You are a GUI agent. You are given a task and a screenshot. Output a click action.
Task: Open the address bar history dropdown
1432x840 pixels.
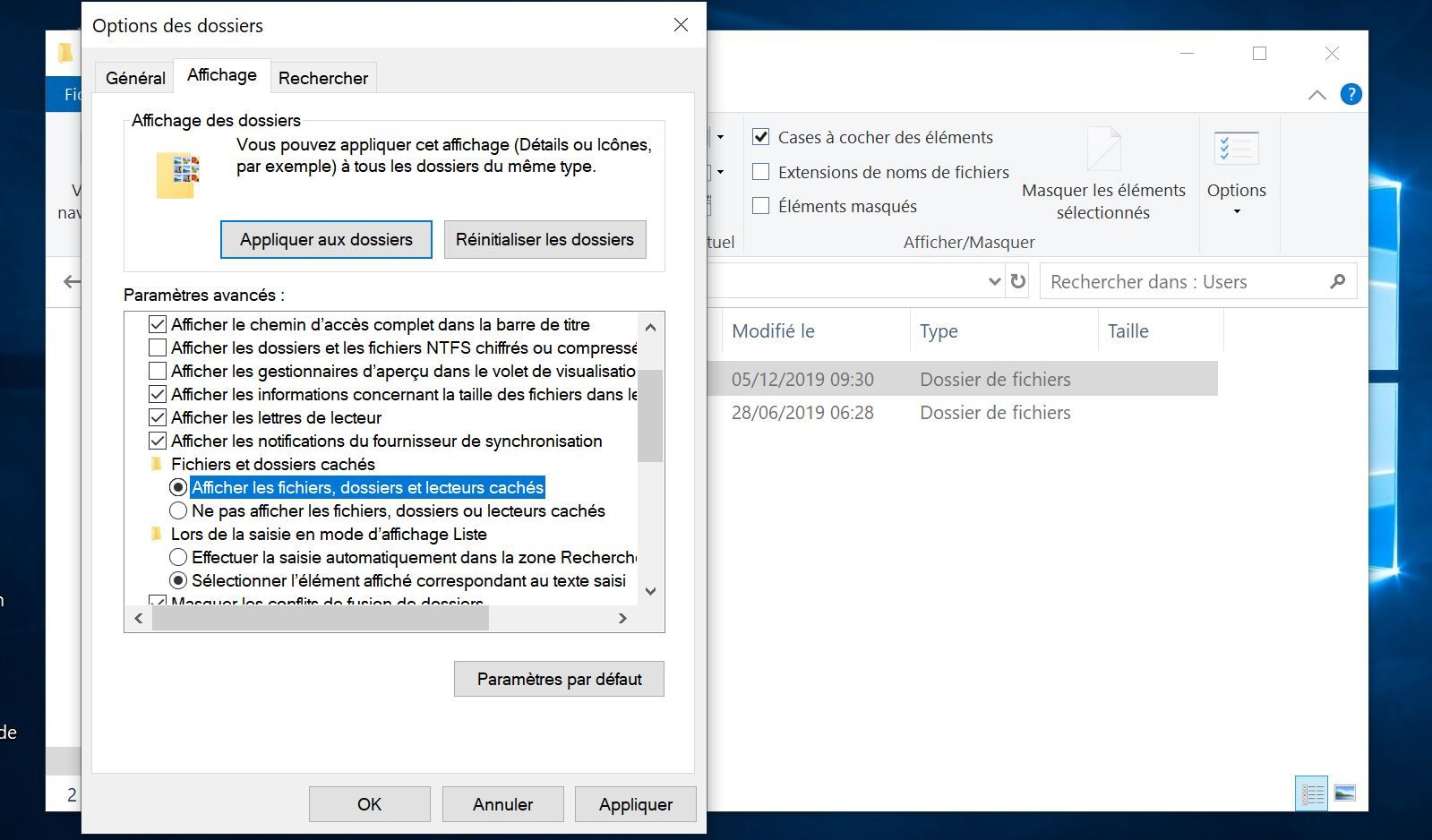point(994,281)
